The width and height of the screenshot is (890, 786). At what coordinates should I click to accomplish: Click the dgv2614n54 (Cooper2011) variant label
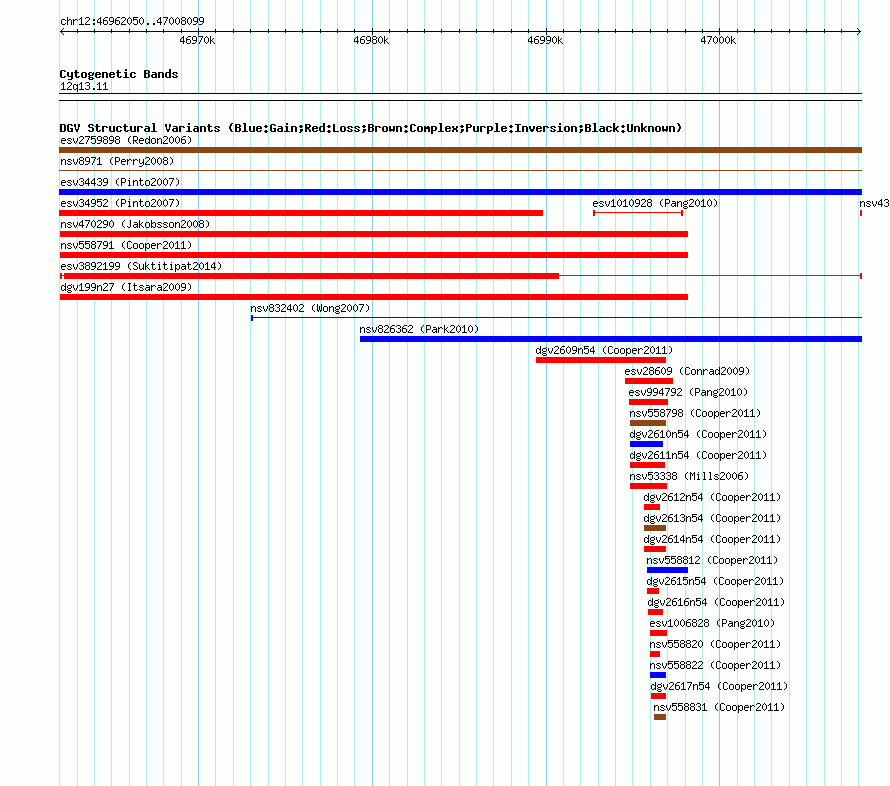pyautogui.click(x=712, y=539)
